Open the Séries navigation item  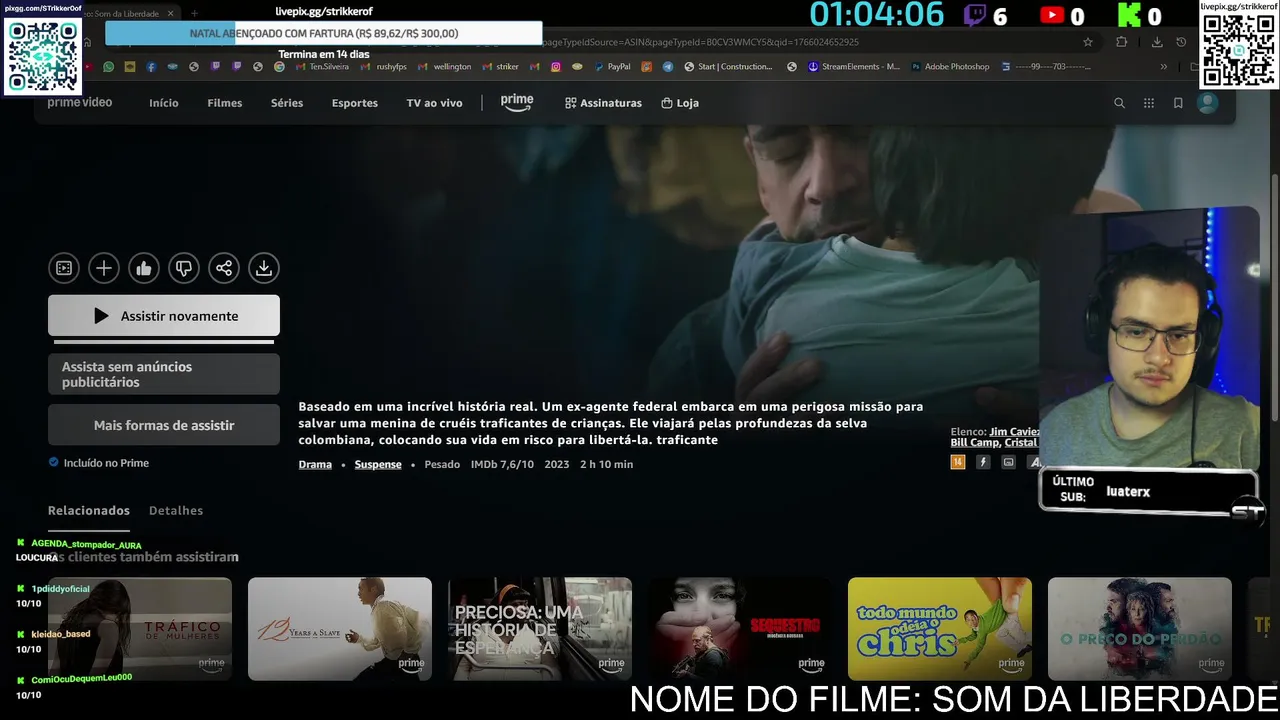click(287, 103)
